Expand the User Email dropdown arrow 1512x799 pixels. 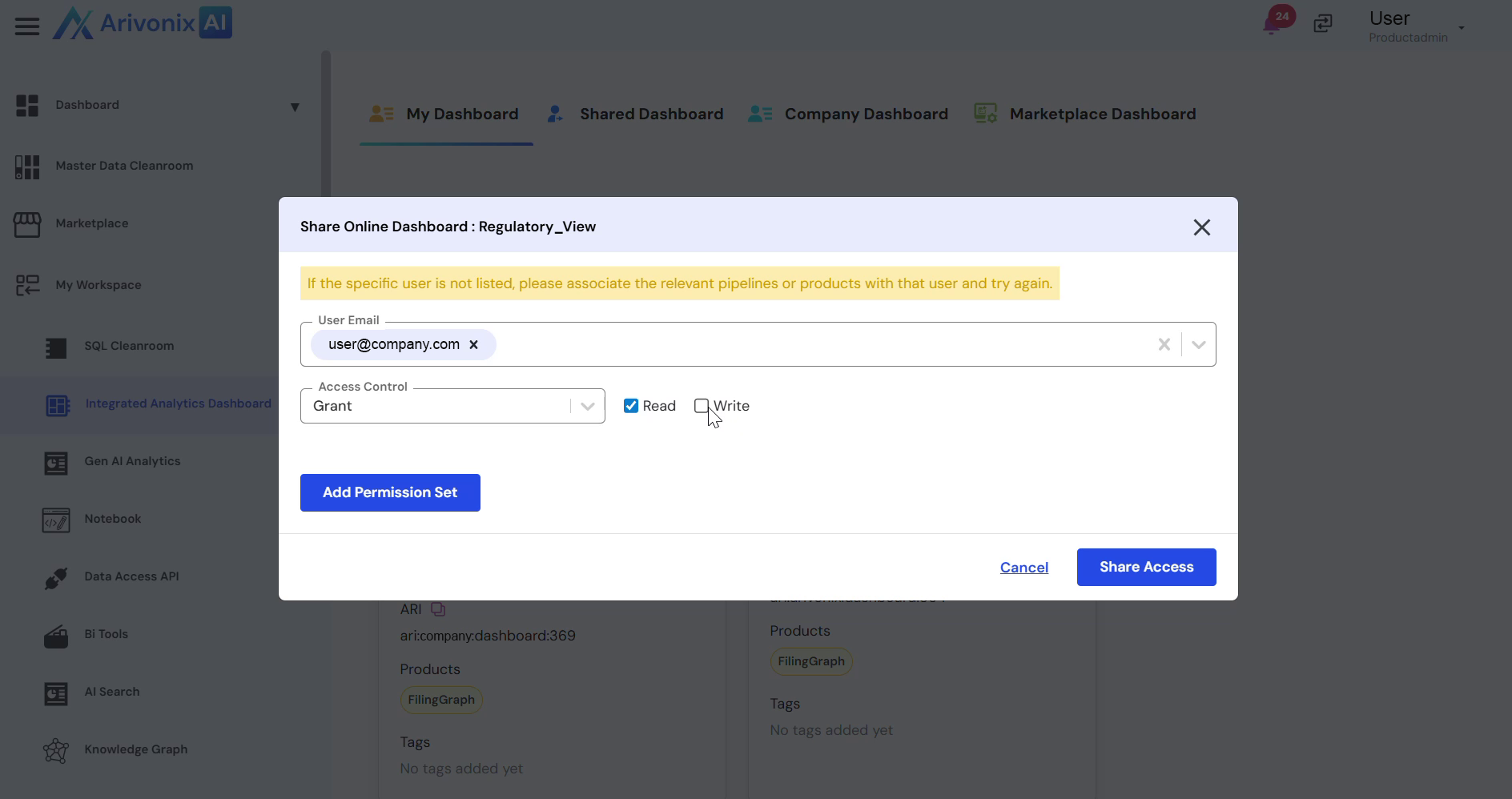(1198, 344)
